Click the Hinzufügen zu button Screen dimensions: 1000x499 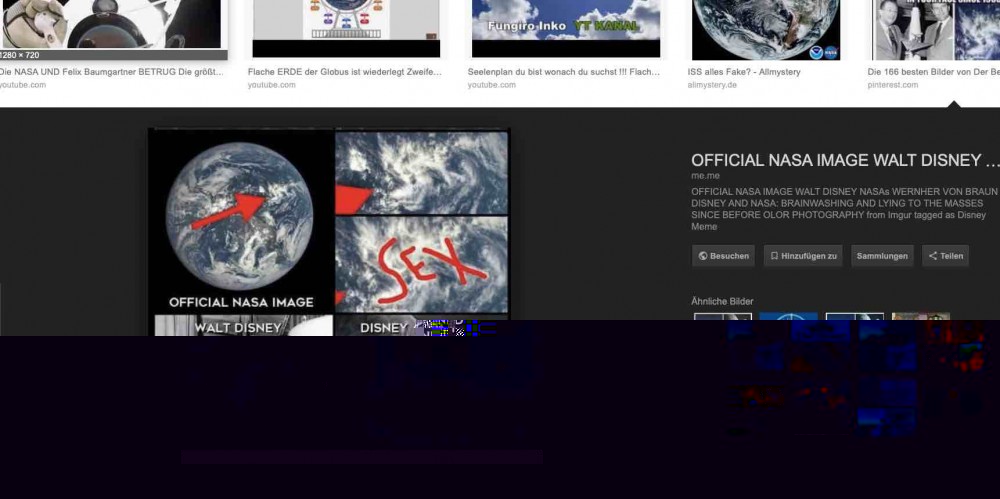coord(803,256)
